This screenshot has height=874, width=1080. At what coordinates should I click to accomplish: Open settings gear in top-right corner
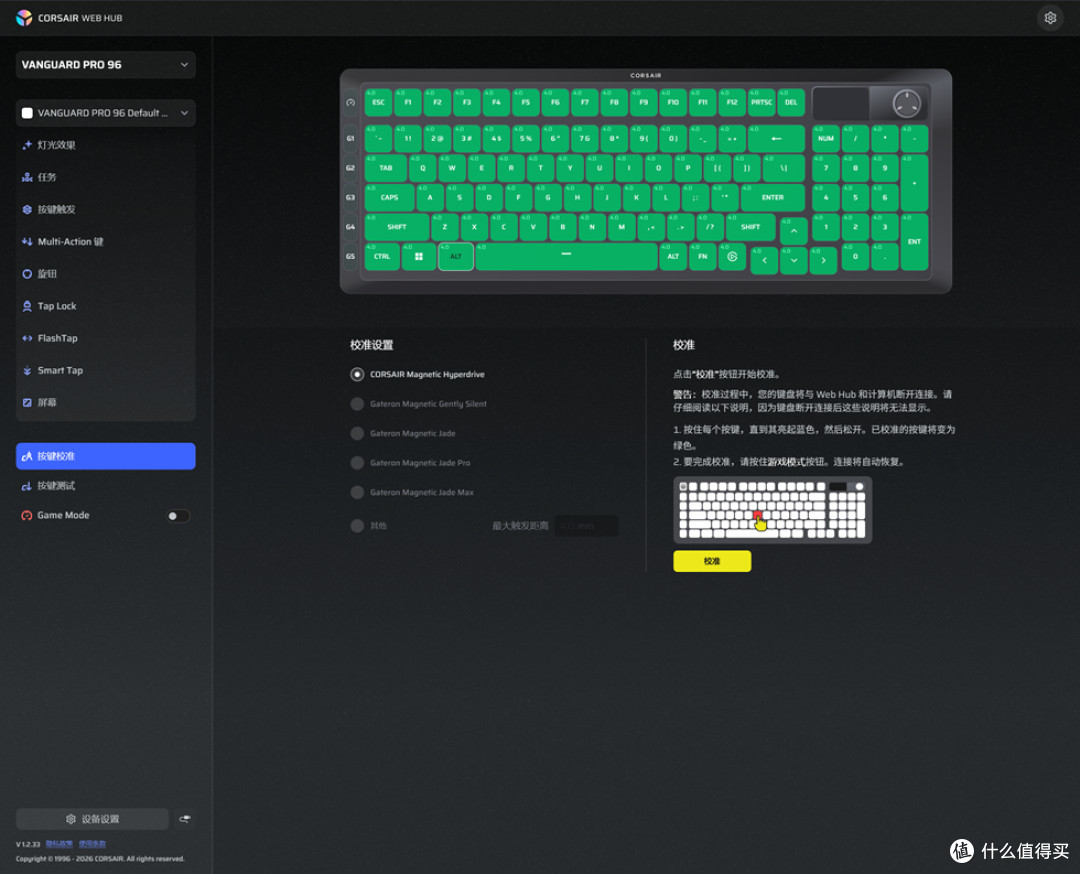[1050, 18]
